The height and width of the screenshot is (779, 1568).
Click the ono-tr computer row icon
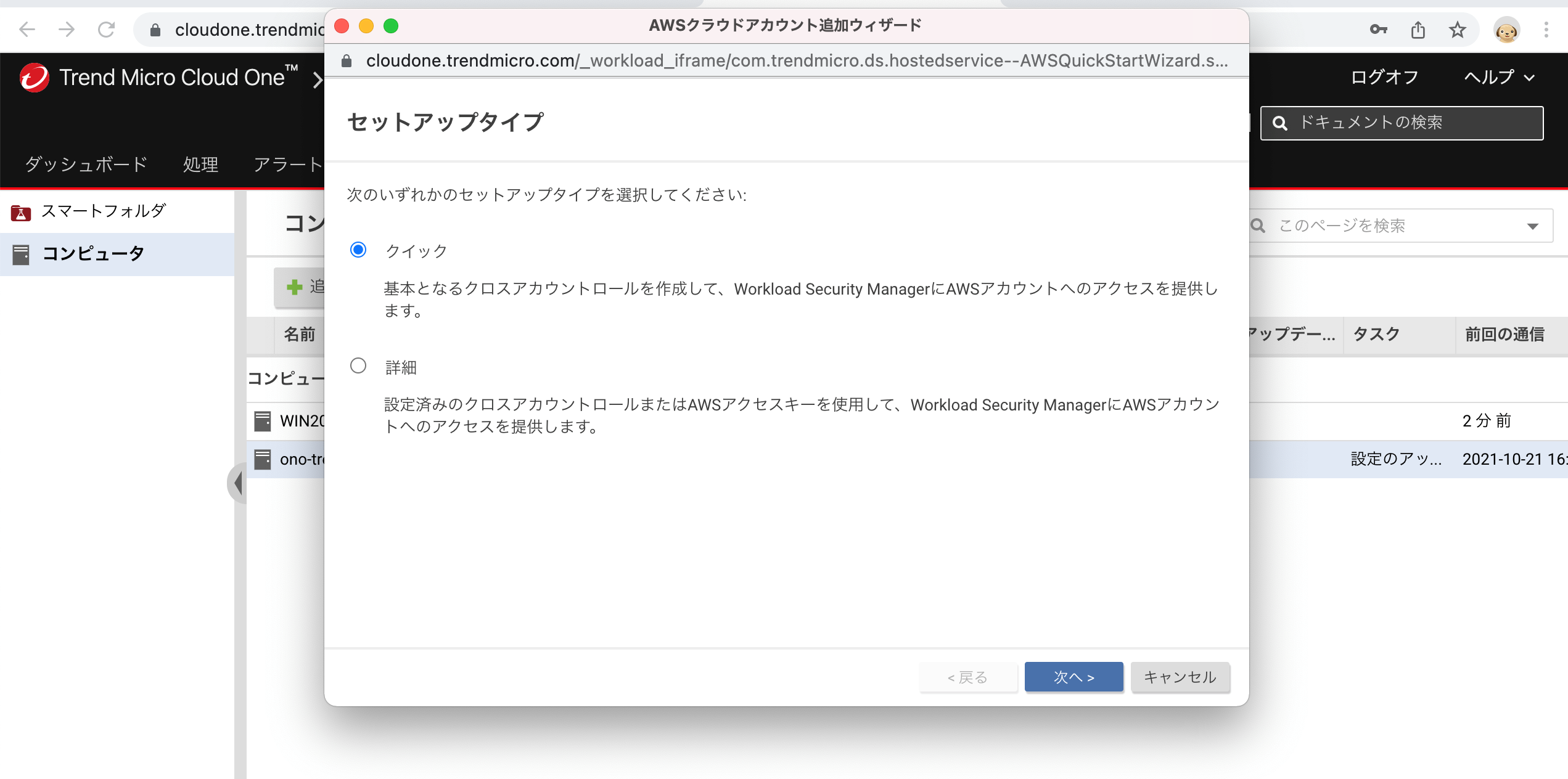(x=263, y=459)
